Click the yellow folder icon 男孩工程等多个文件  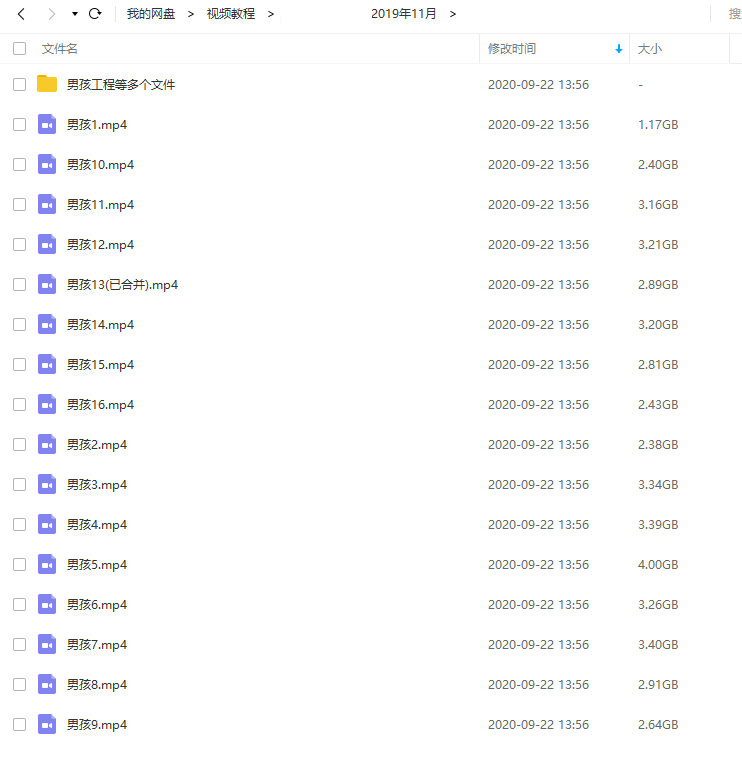point(47,84)
